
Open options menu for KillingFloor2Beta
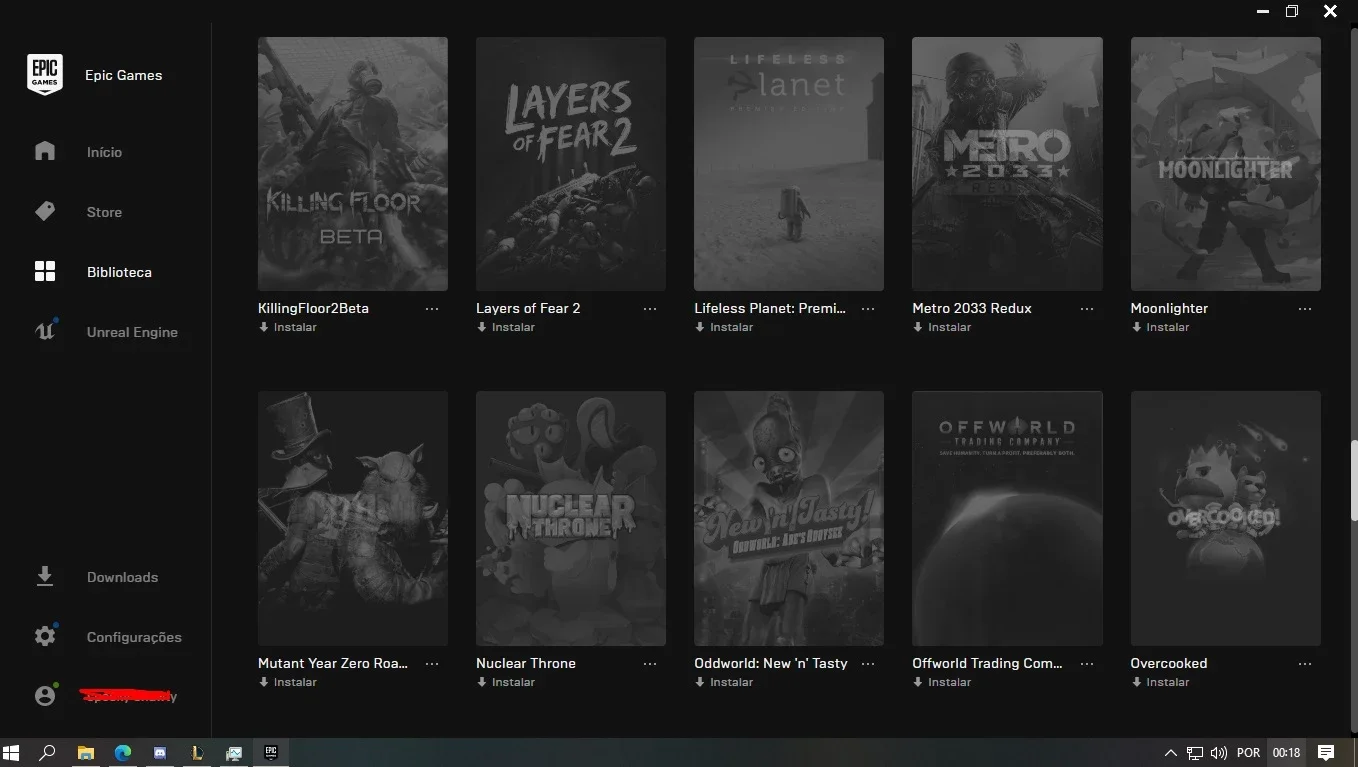point(432,309)
